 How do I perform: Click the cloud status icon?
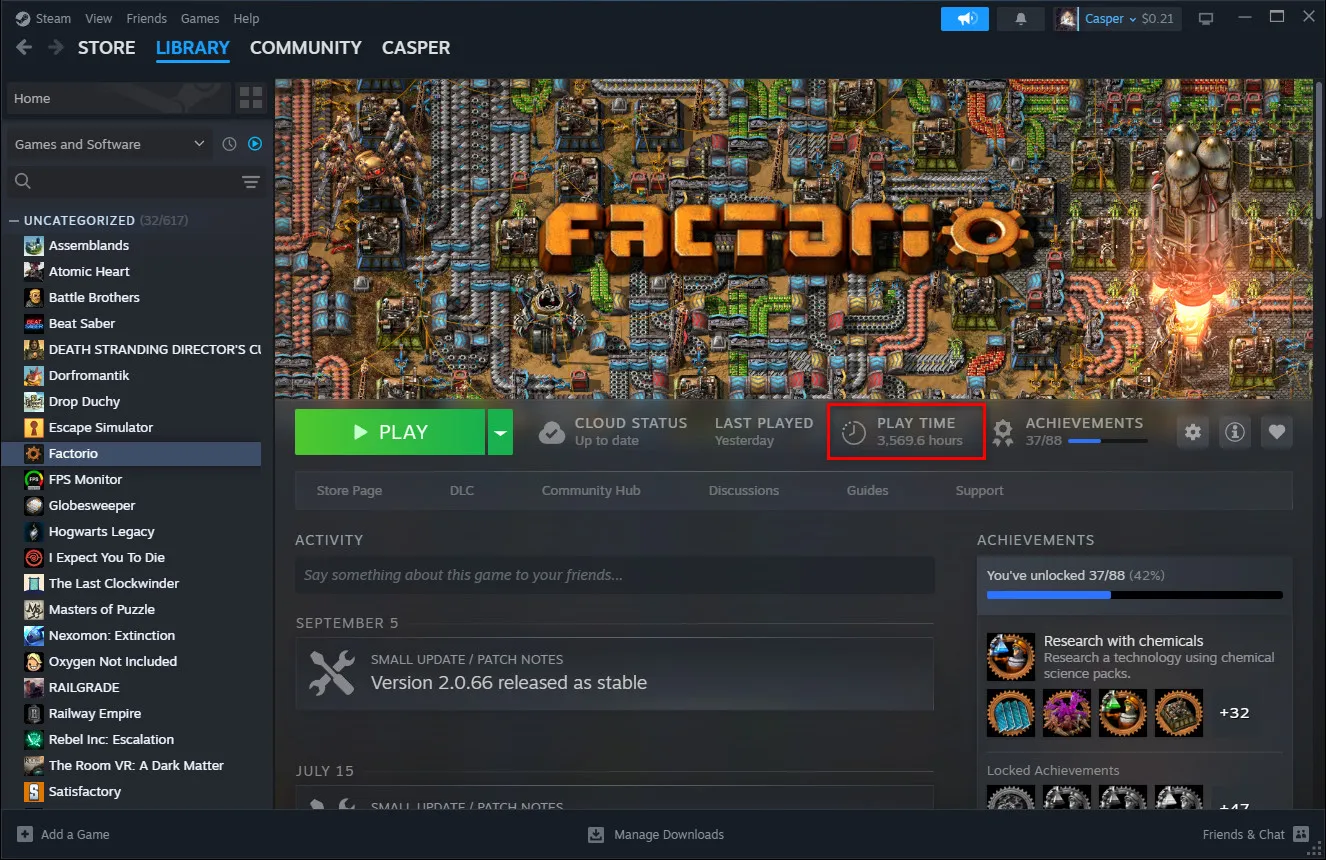click(x=552, y=432)
